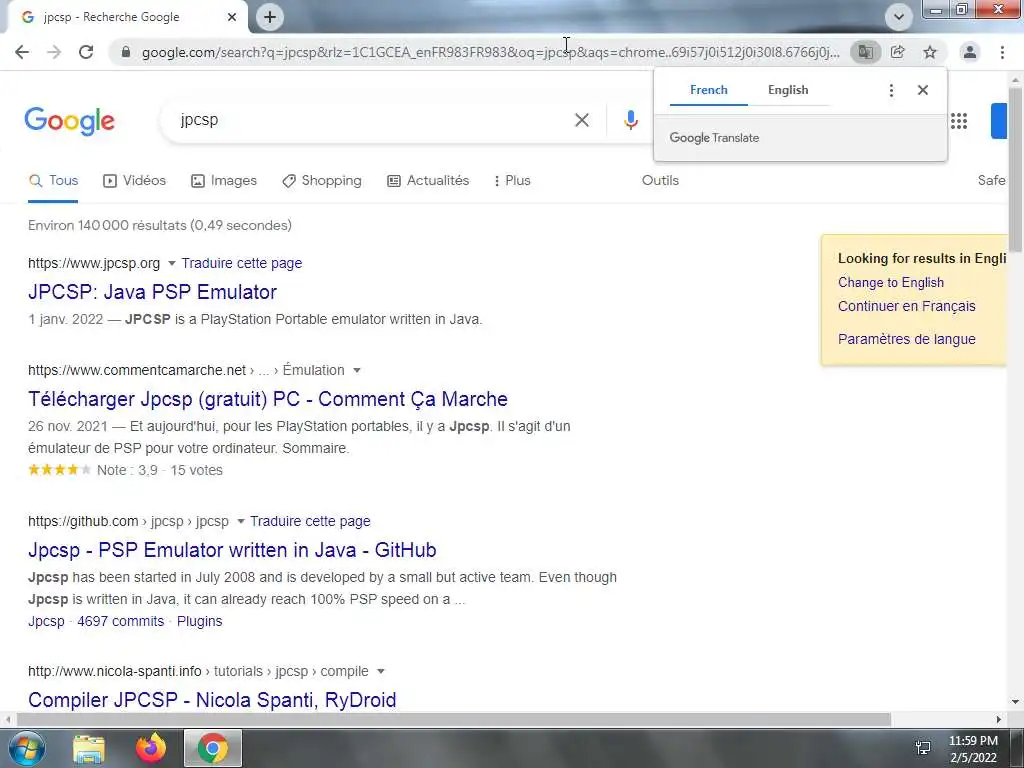Open Jpcsp - PSP Emulator written in Java - GitHub
This screenshot has width=1024, height=768.
point(232,550)
